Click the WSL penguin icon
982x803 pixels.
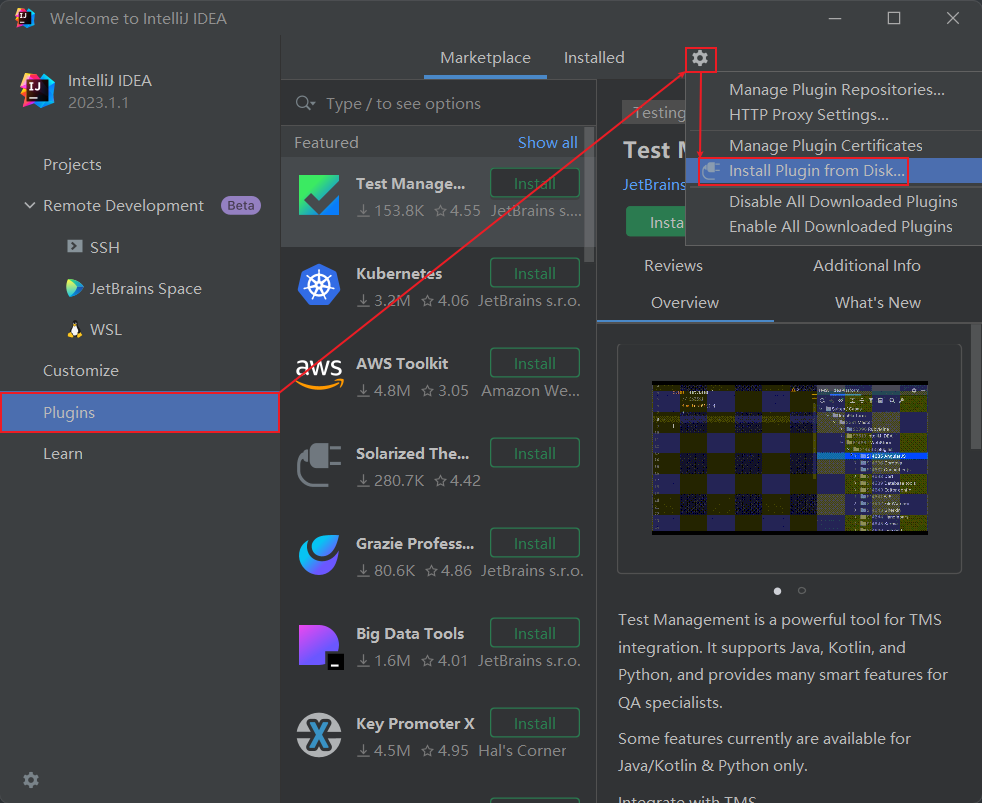click(75, 329)
